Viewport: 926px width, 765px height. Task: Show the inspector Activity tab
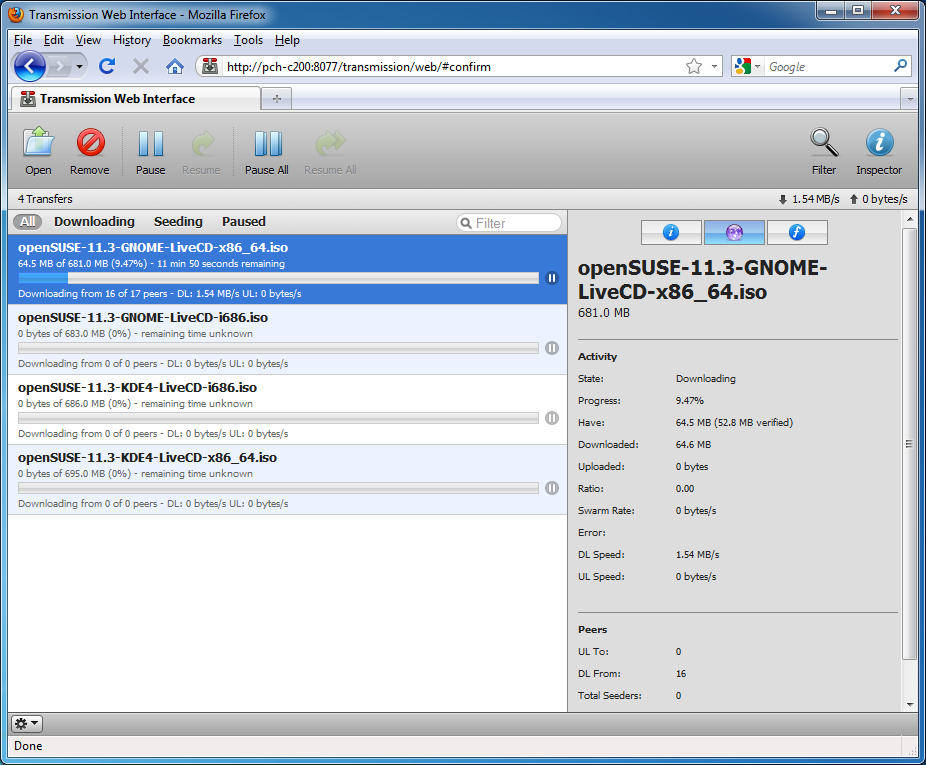(734, 232)
